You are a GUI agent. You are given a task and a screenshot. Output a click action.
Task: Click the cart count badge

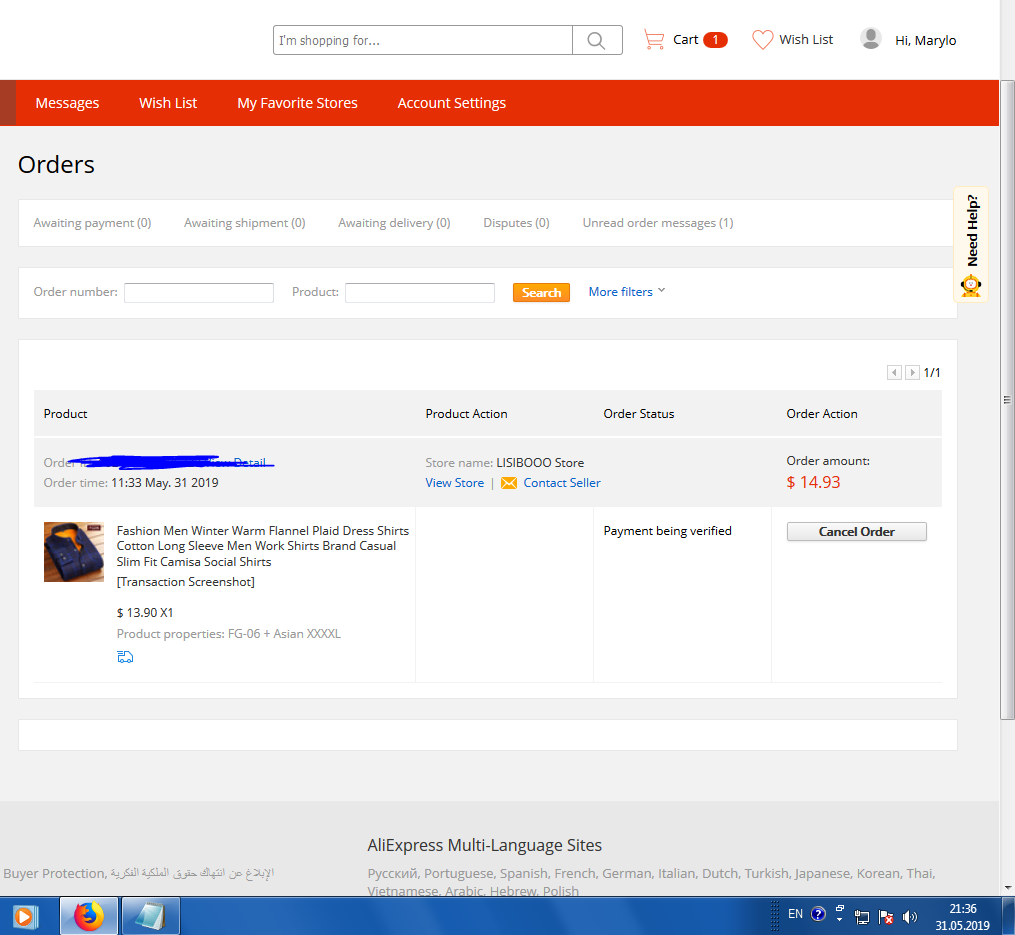click(x=715, y=40)
